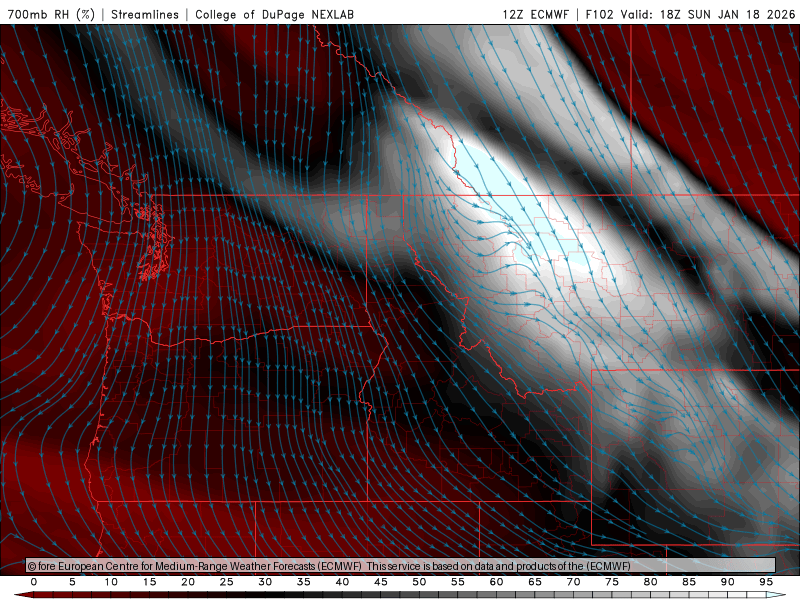Click the '95' color scale label
The image size is (800, 600).
[x=766, y=582]
